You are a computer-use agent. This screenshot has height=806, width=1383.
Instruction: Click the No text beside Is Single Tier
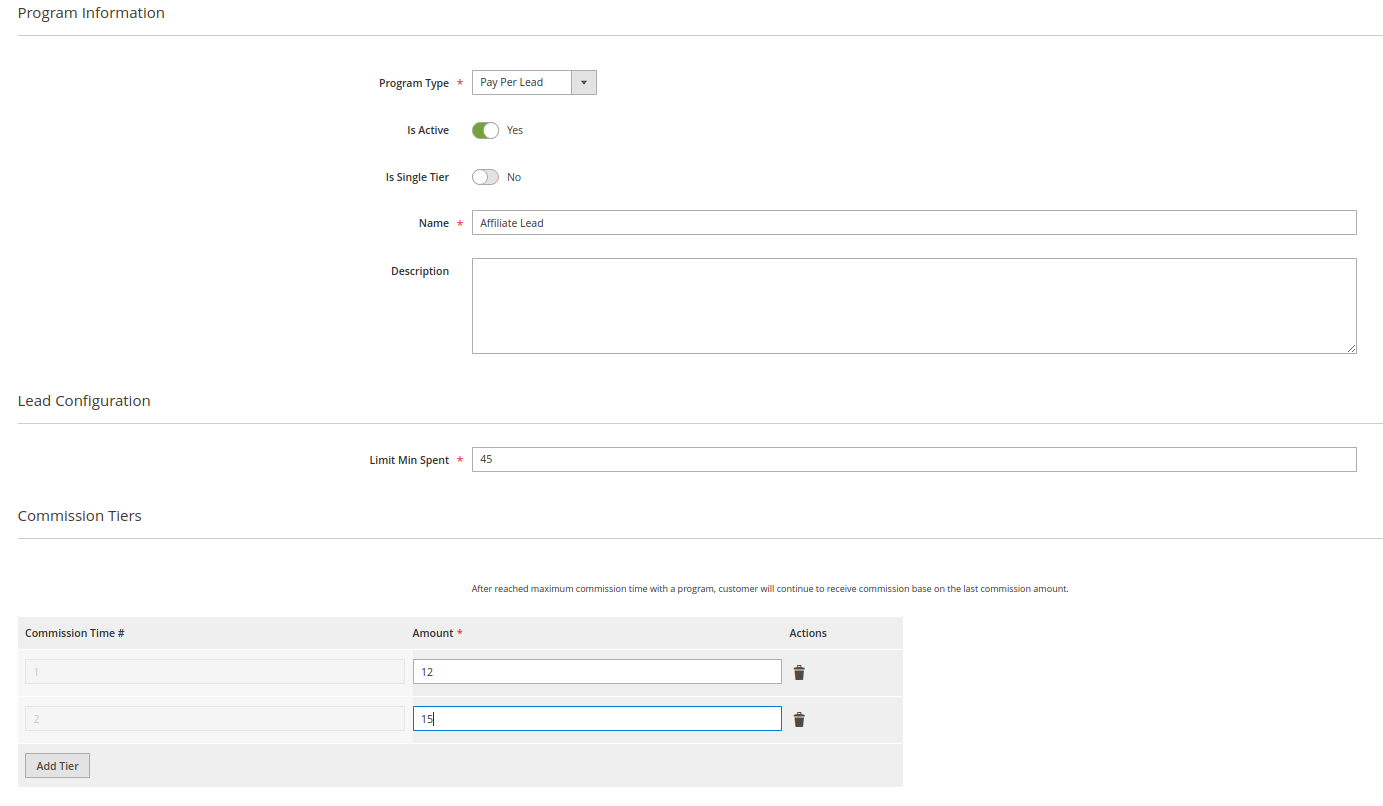coord(514,177)
